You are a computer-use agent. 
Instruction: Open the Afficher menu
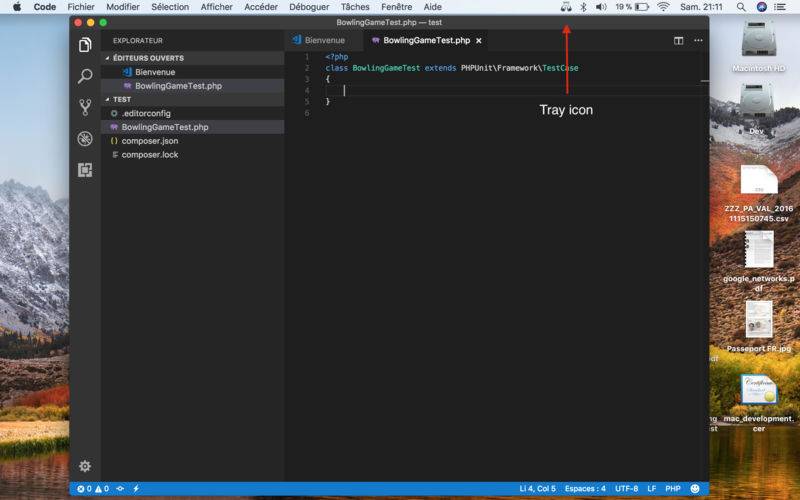216,7
